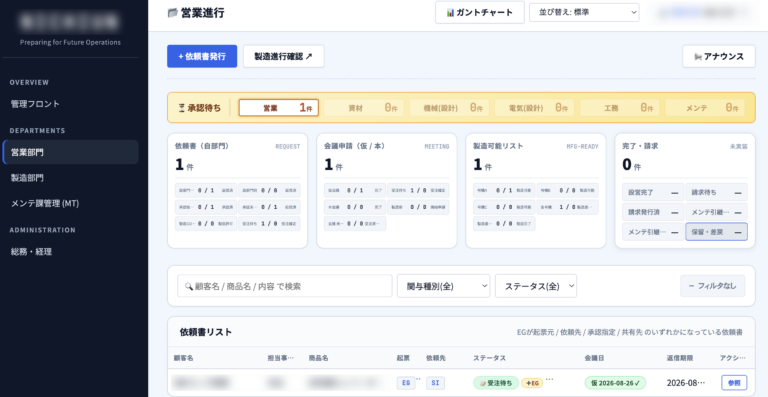This screenshot has height=397, width=768.
Task: Select the メンテ 0件 approval tab
Action: click(x=705, y=108)
